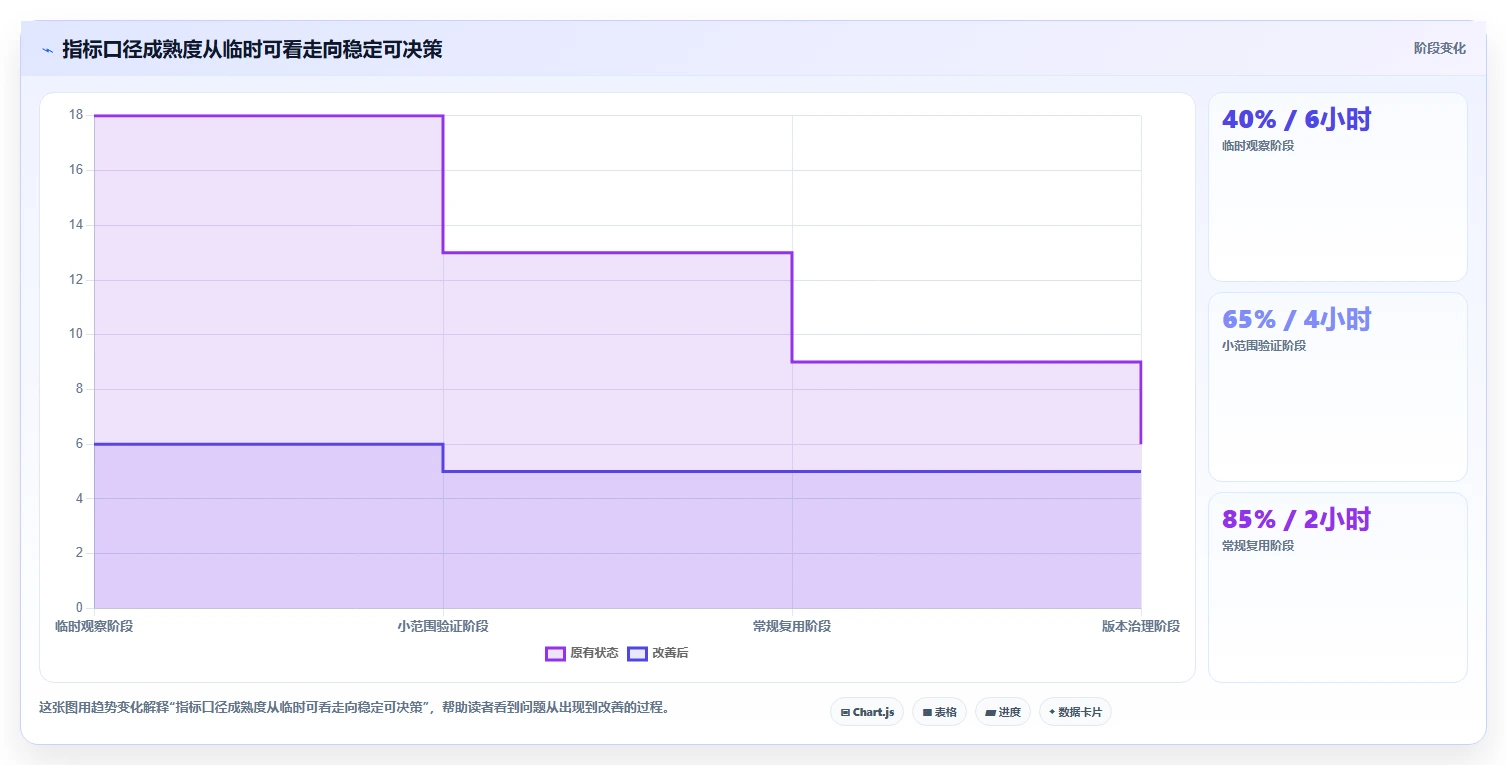Click the 进度 tag button

pyautogui.click(x=1003, y=712)
